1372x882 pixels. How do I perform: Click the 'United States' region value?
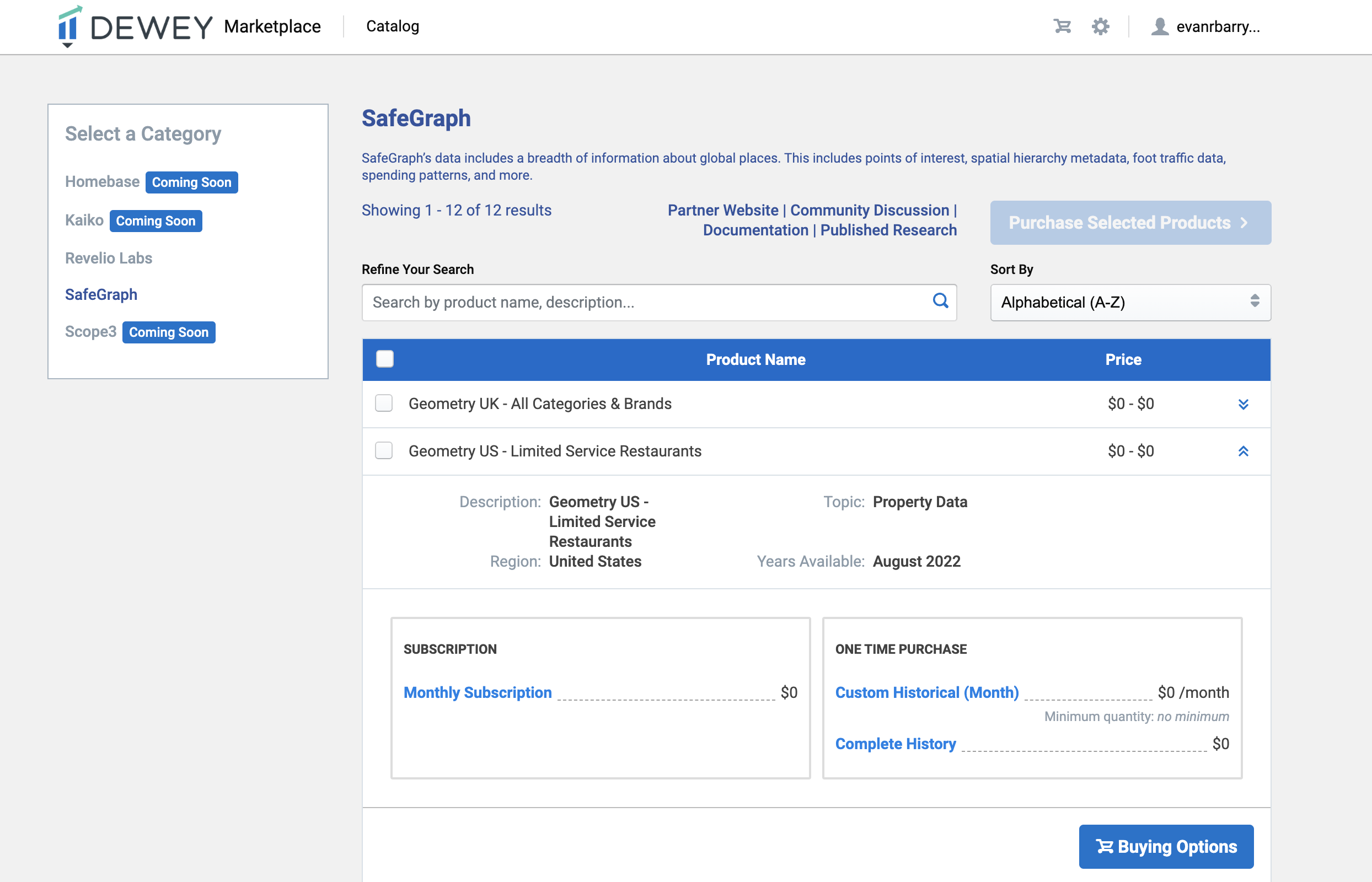pos(594,561)
